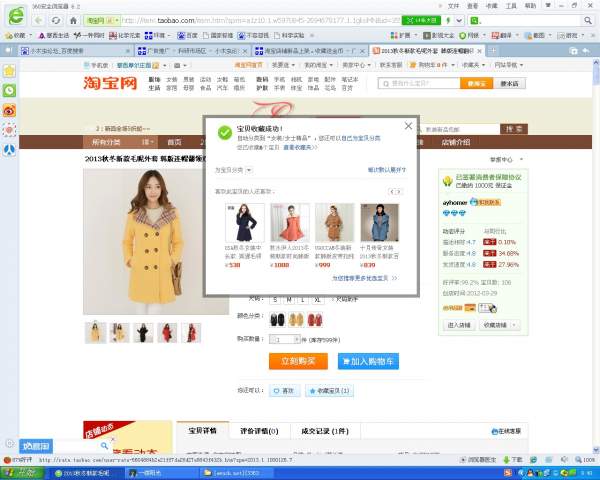600x480 pixels.
Task: Choose the black coat color swatch
Action: [x=277, y=319]
